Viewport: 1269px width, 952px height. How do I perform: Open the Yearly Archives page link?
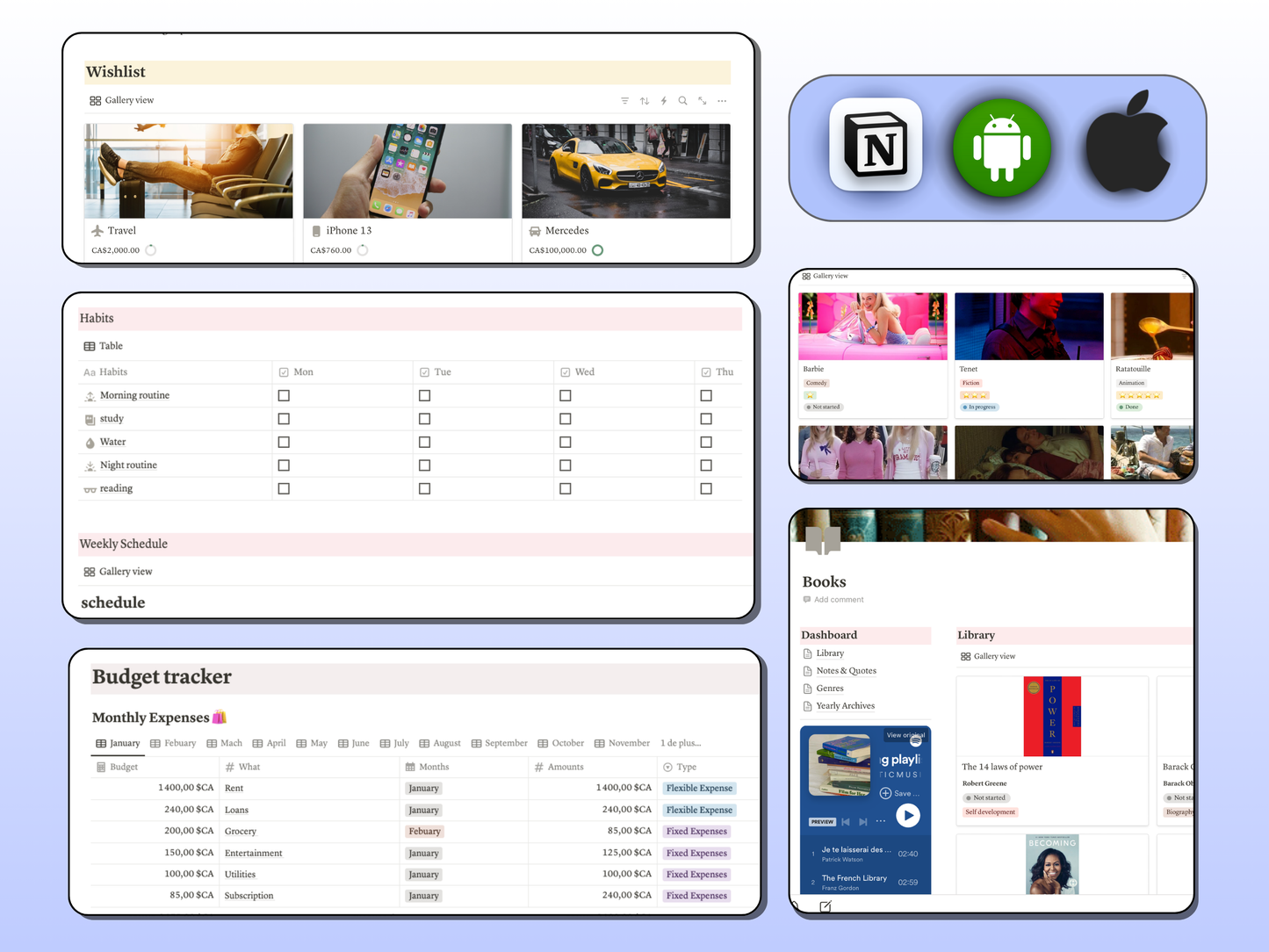click(845, 706)
